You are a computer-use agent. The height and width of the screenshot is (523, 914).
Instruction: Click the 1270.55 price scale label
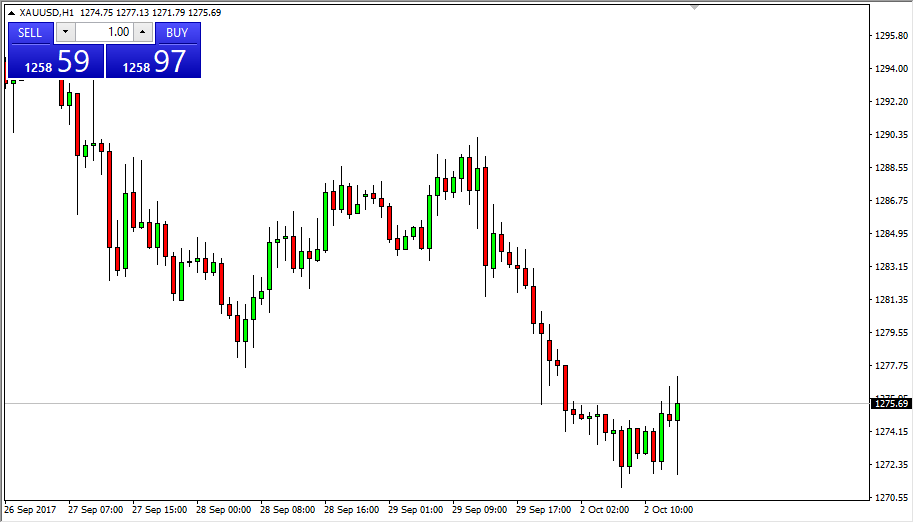coord(891,497)
